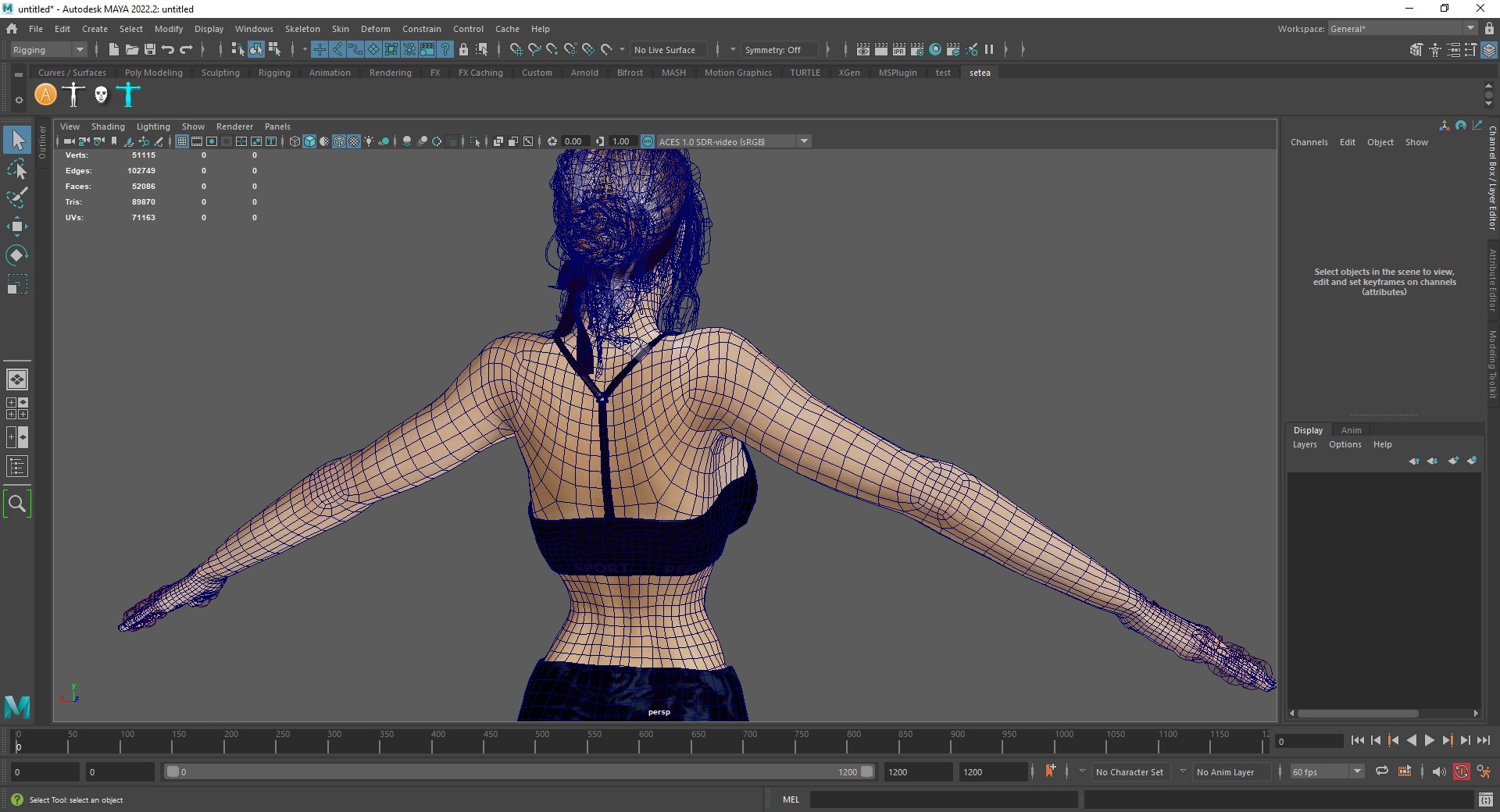Viewport: 1500px width, 812px height.
Task: Click the search magnifier icon in the left sidebar
Action: pyautogui.click(x=17, y=504)
